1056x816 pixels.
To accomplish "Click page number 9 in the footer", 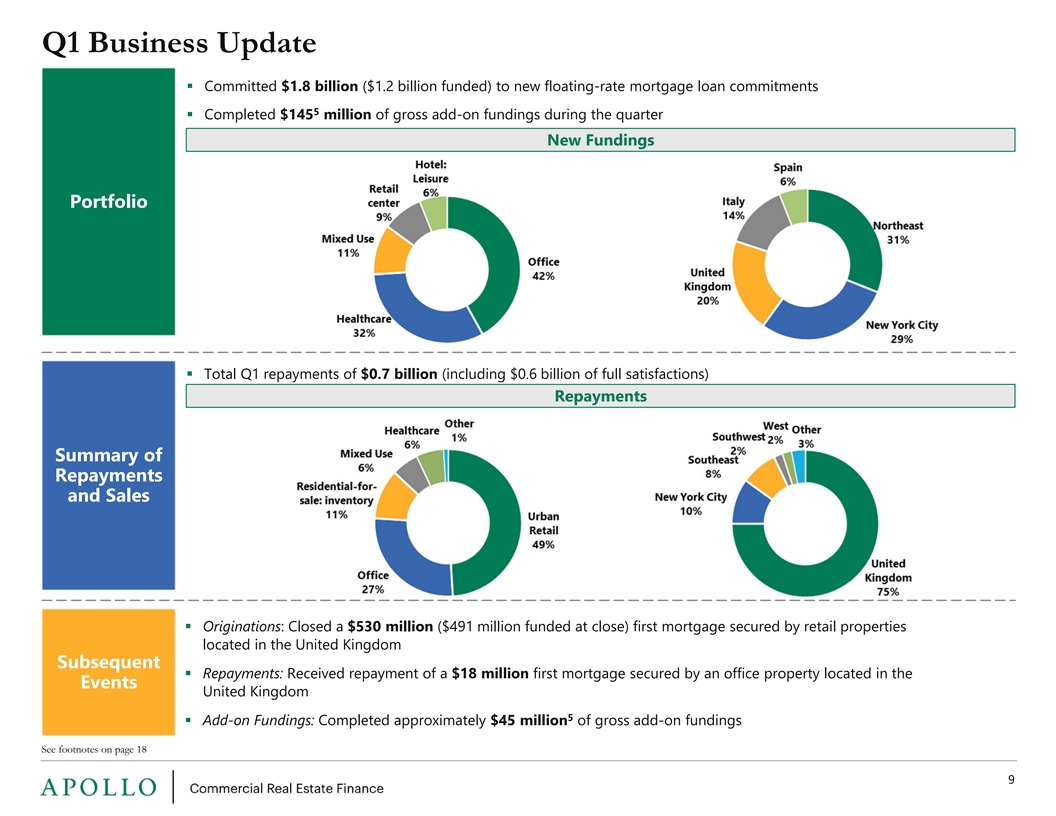I will coord(1011,780).
